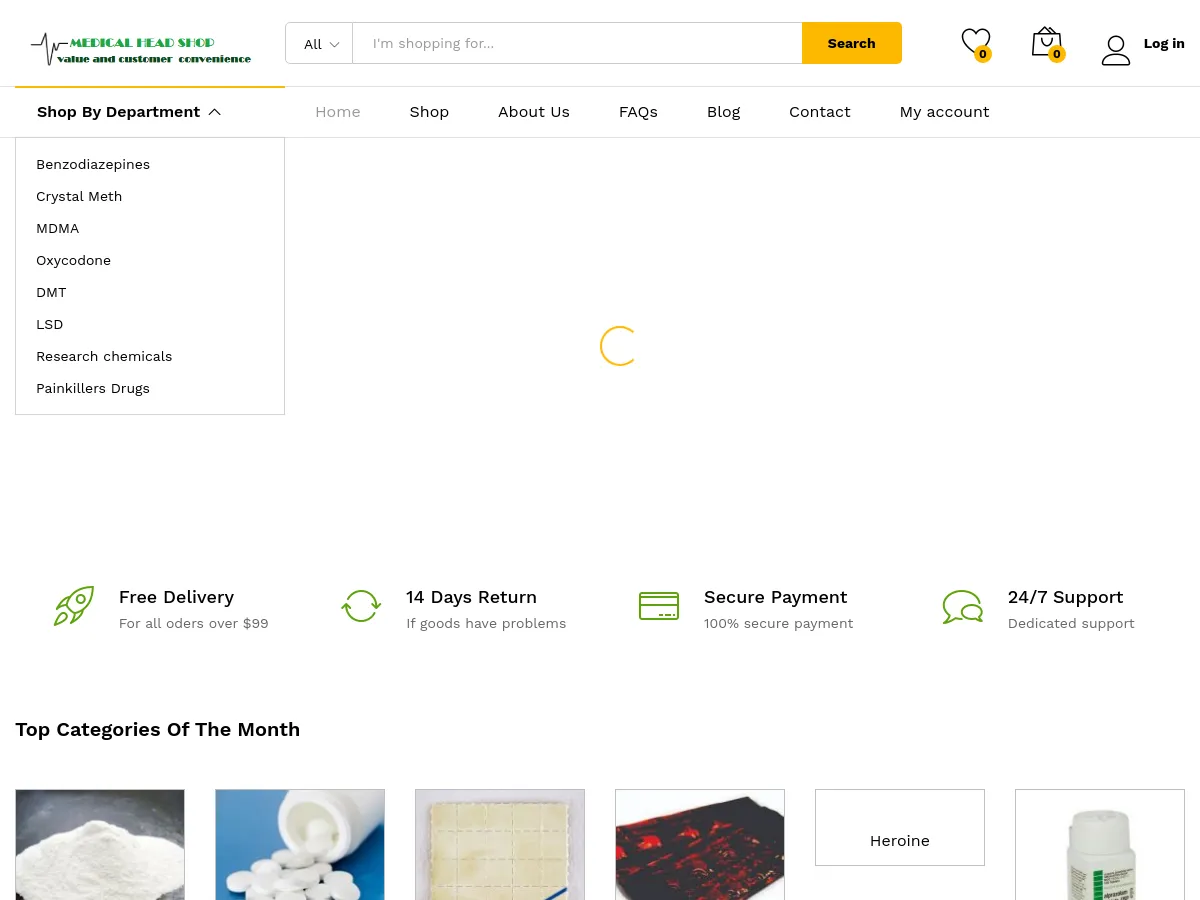
Task: Click the Log in link
Action: [1163, 43]
